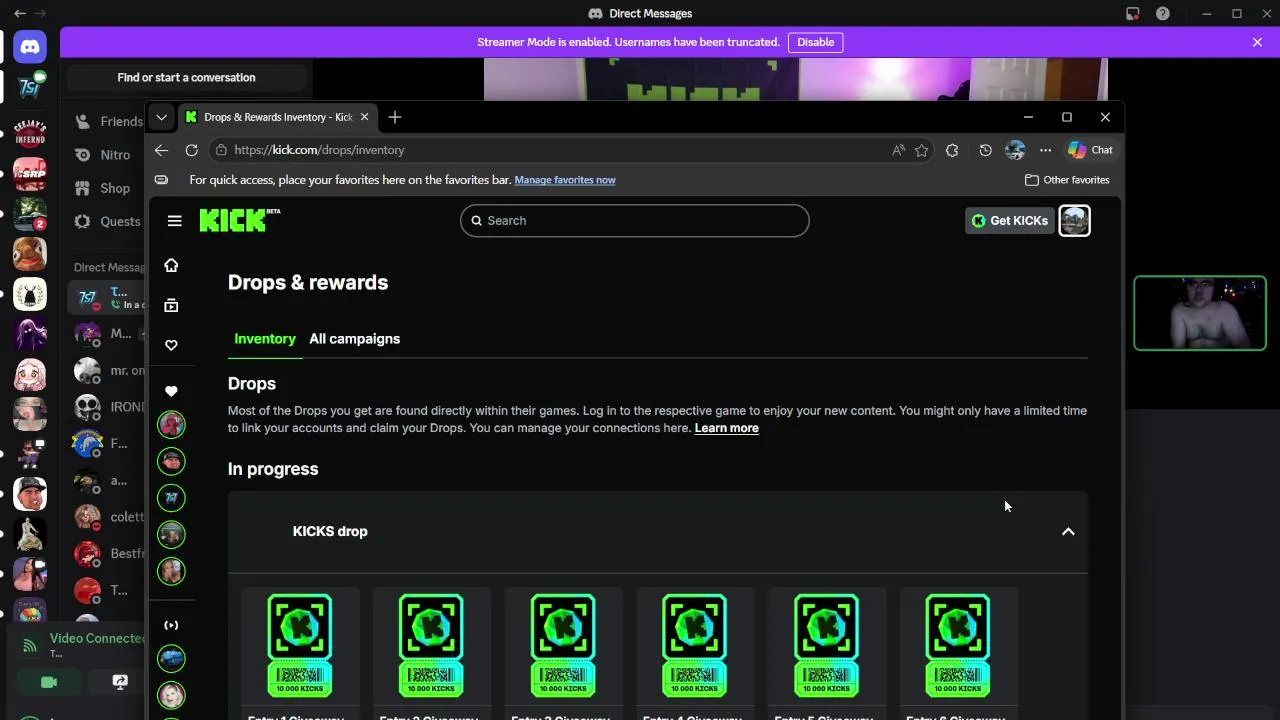Open the Copilot Chat button in browser
Viewport: 1280px width, 720px height.
coord(1090,150)
